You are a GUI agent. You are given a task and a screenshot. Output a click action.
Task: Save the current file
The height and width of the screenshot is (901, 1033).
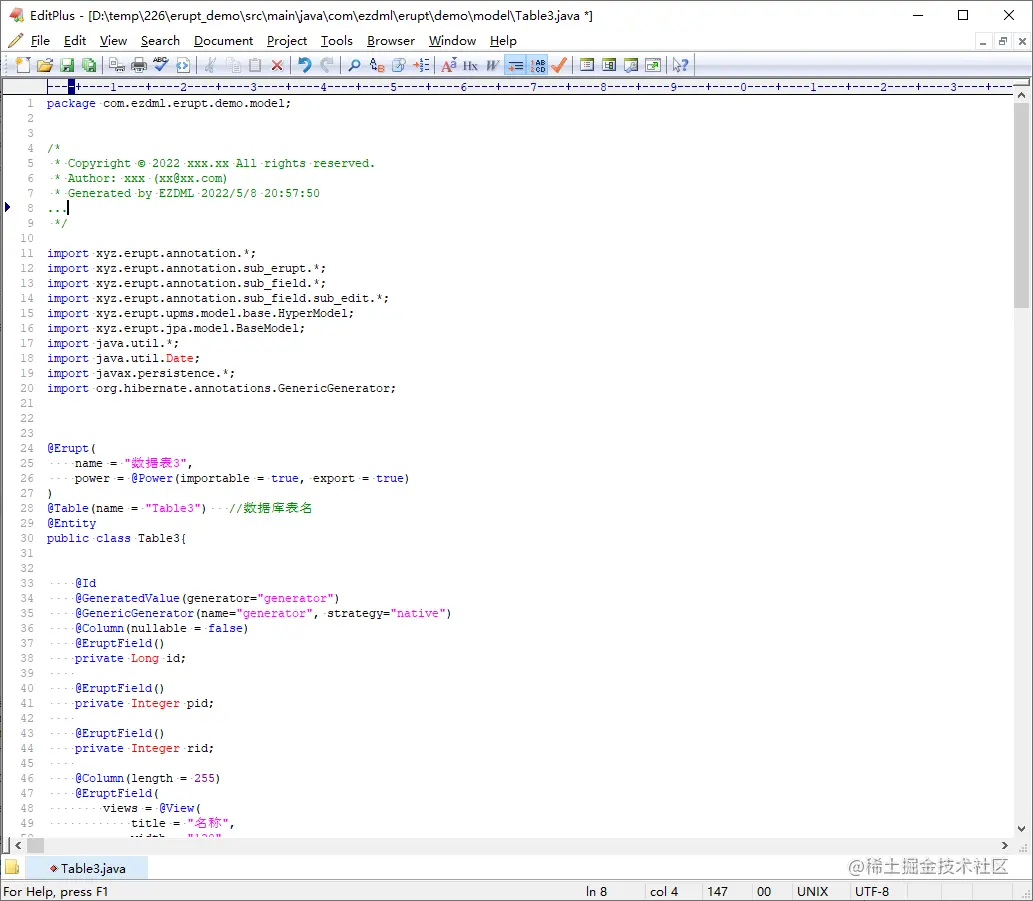[67, 65]
